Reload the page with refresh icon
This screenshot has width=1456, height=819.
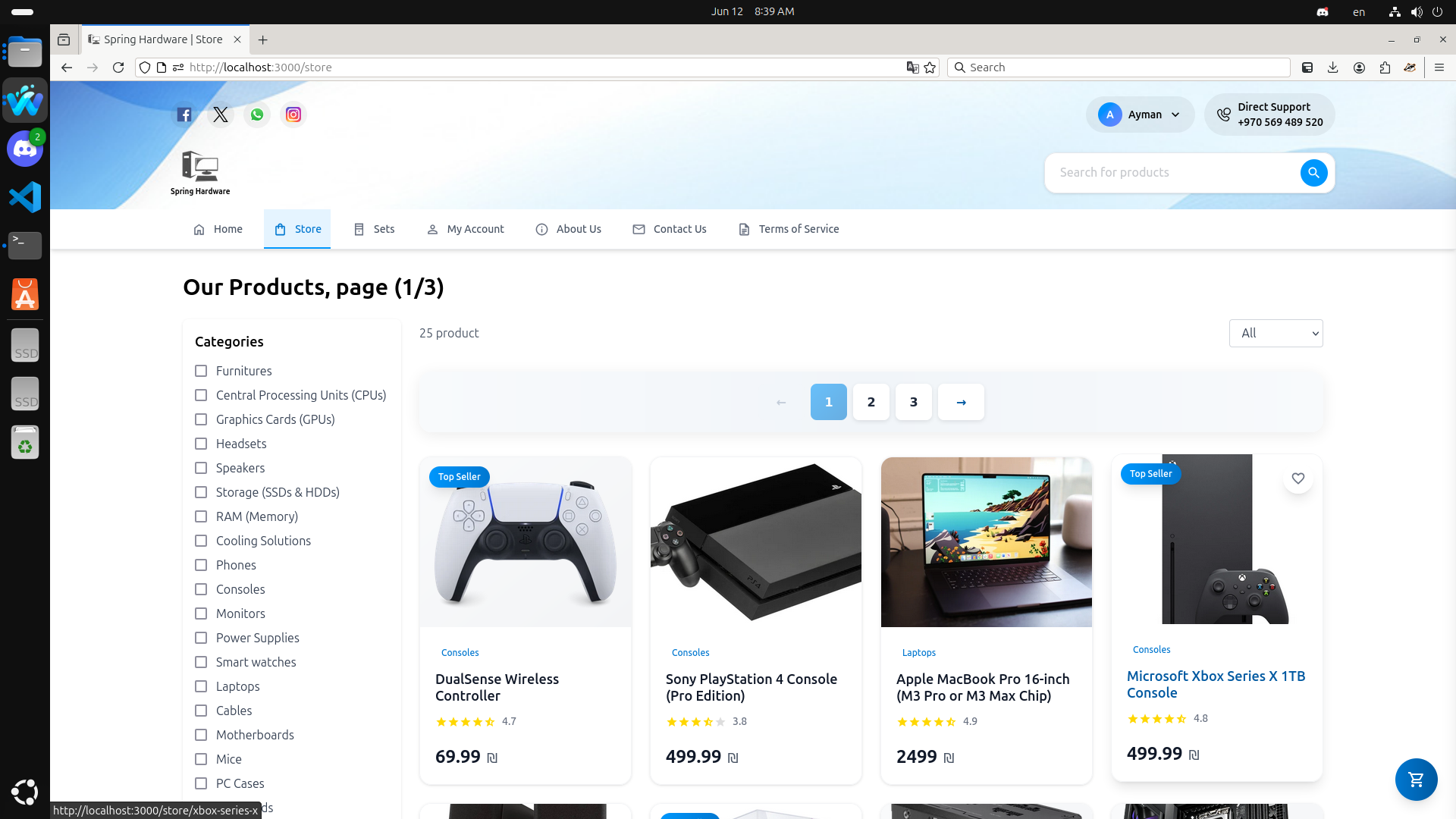tap(118, 67)
